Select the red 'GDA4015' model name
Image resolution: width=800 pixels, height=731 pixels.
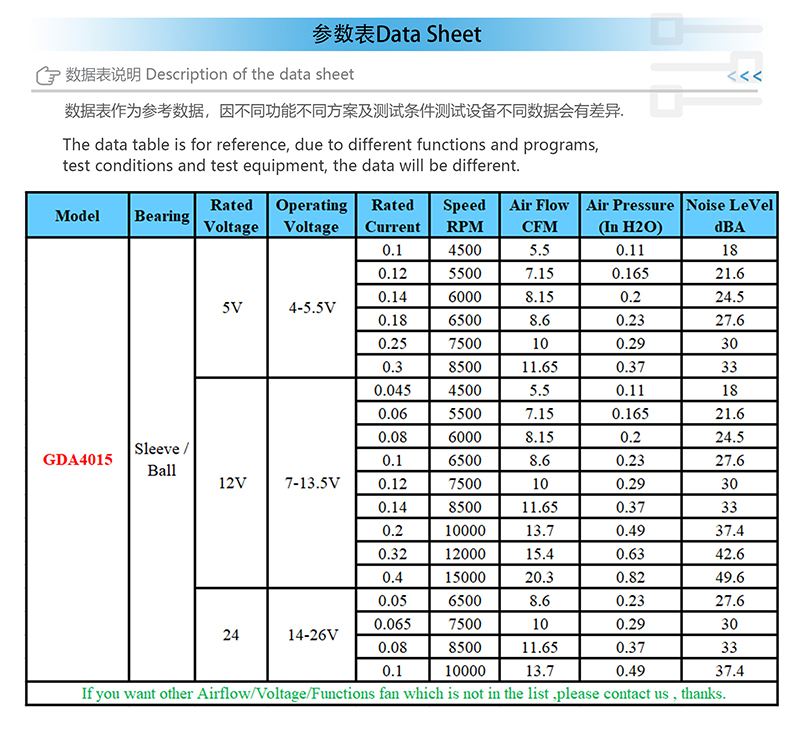[x=78, y=460]
